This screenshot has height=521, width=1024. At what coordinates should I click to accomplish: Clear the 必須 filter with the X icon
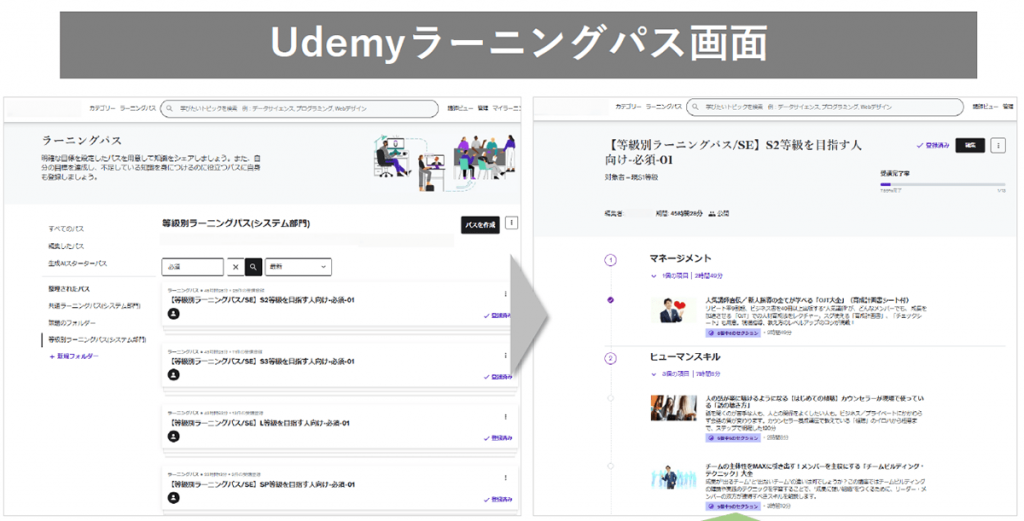(236, 267)
